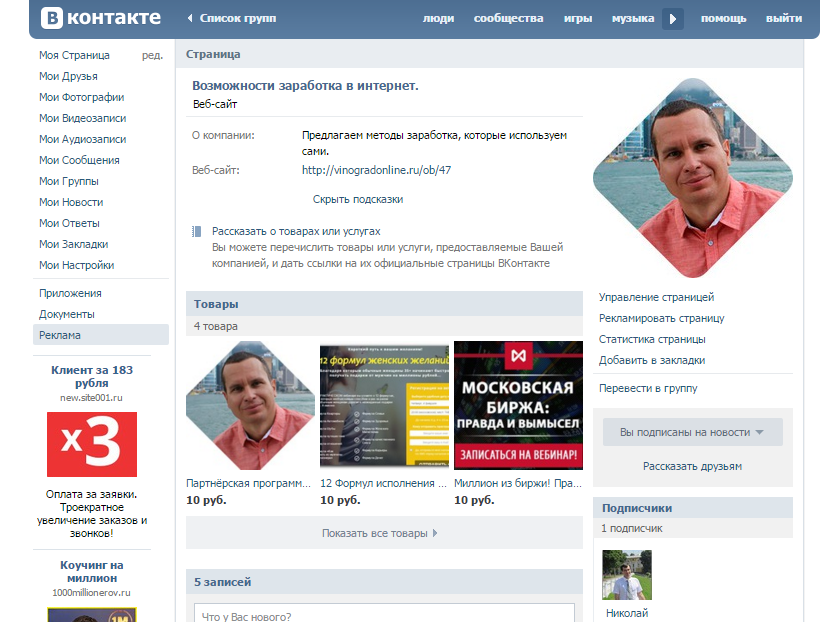Click the x3 advertisement image

[x=92, y=444]
